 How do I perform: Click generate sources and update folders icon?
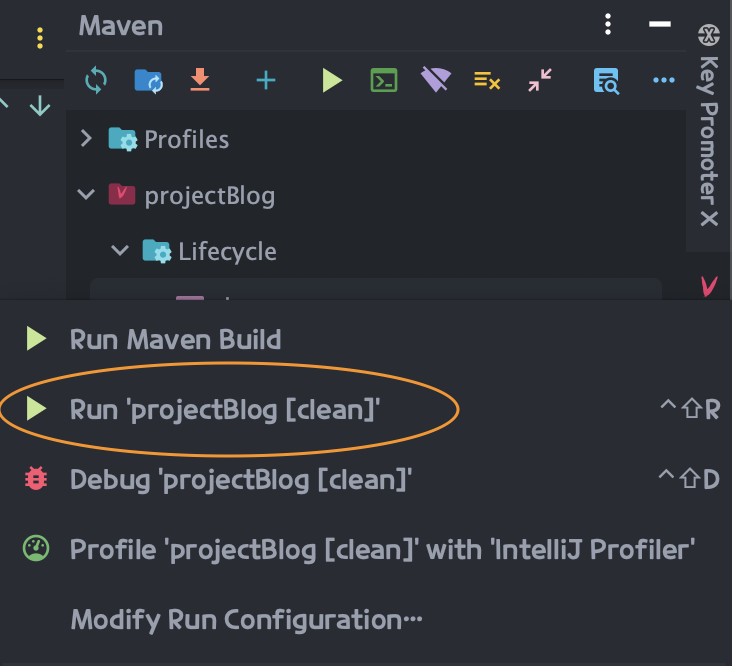point(148,81)
